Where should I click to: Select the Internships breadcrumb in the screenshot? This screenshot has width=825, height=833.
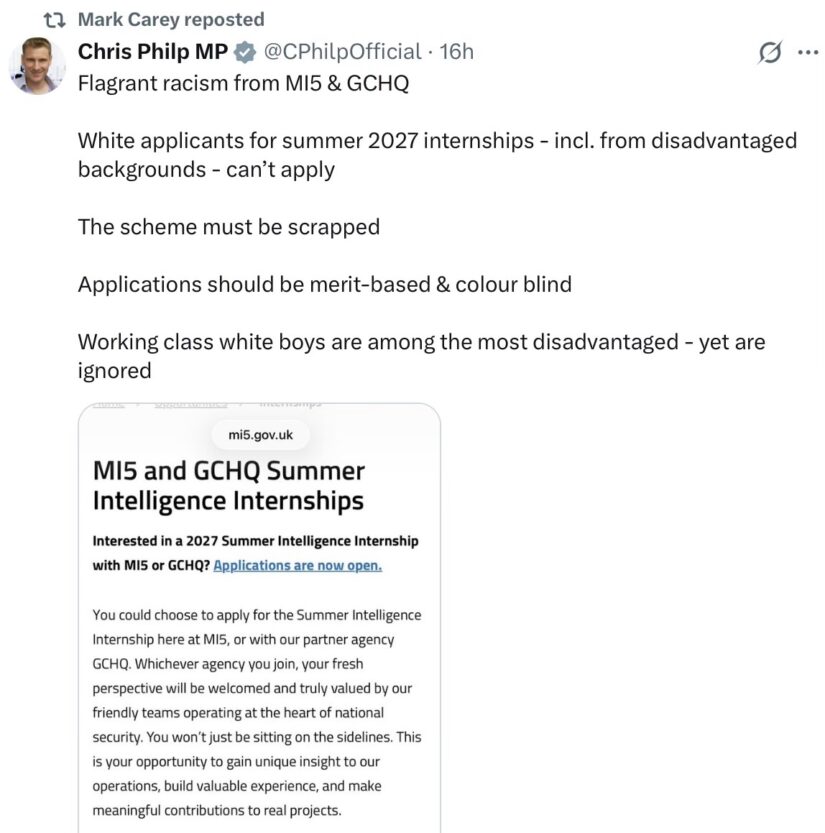290,405
